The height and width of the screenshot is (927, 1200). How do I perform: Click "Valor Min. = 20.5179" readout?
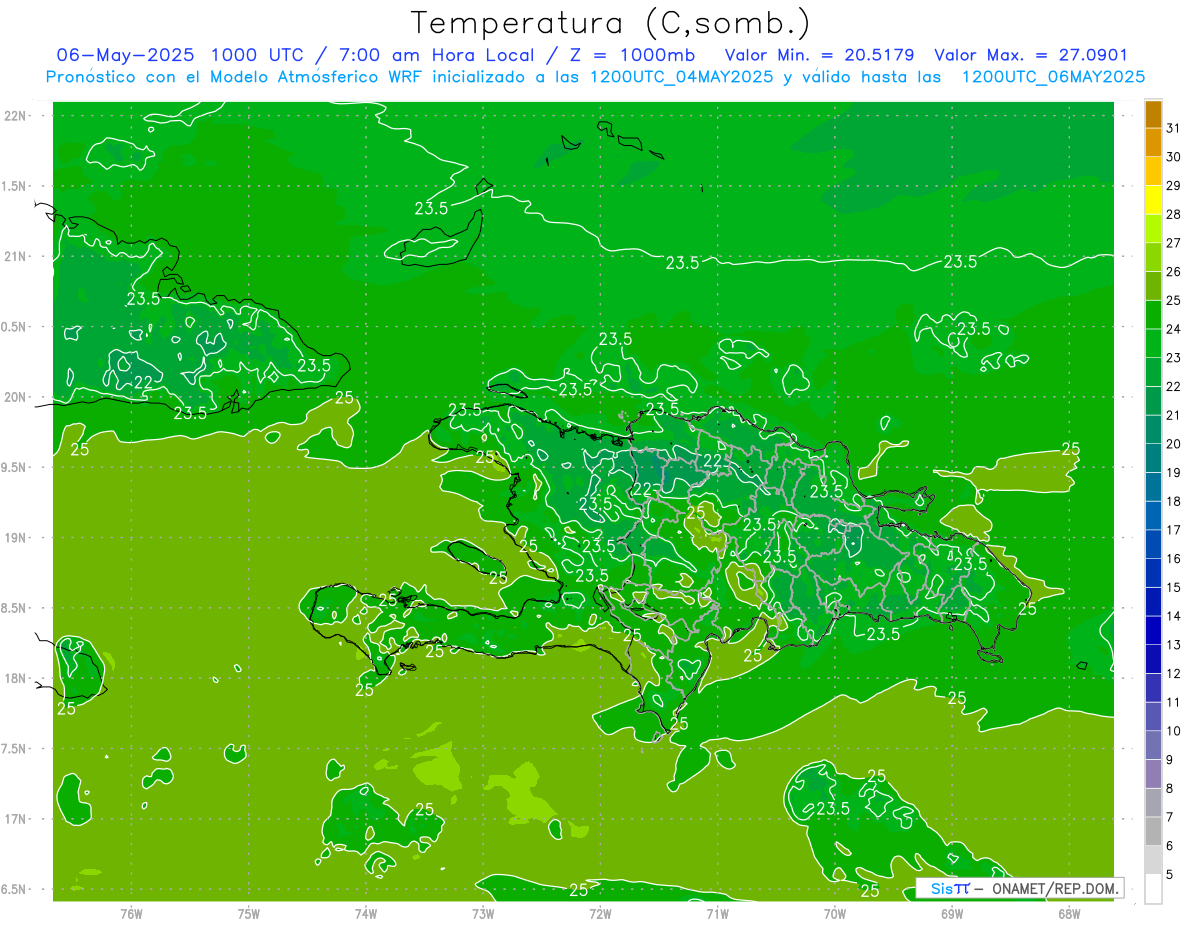[820, 55]
